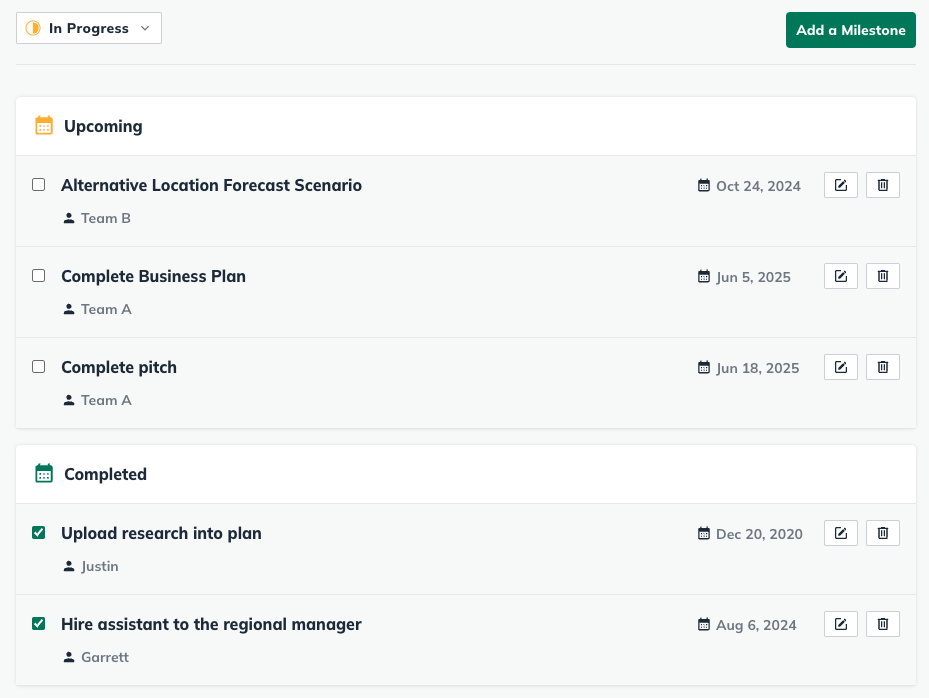929x698 pixels.
Task: Uncheck Hire assistant to the regional manager
Action: click(39, 624)
